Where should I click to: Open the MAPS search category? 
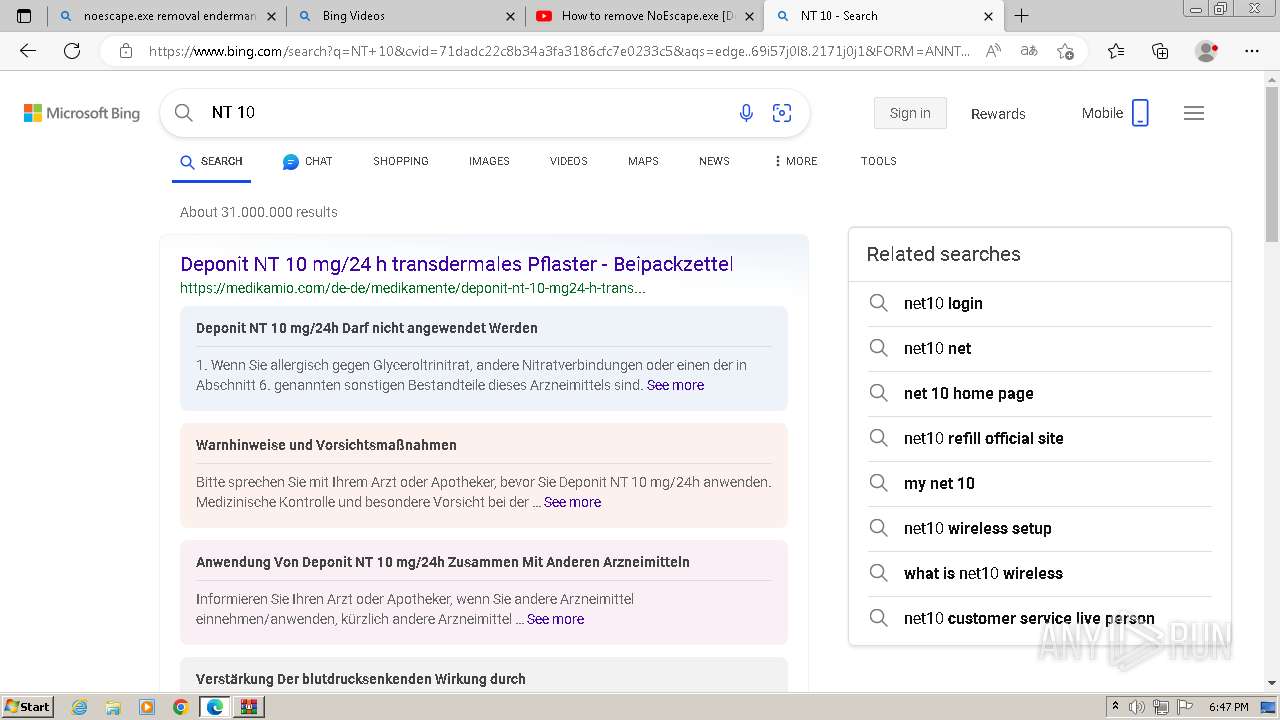click(643, 161)
